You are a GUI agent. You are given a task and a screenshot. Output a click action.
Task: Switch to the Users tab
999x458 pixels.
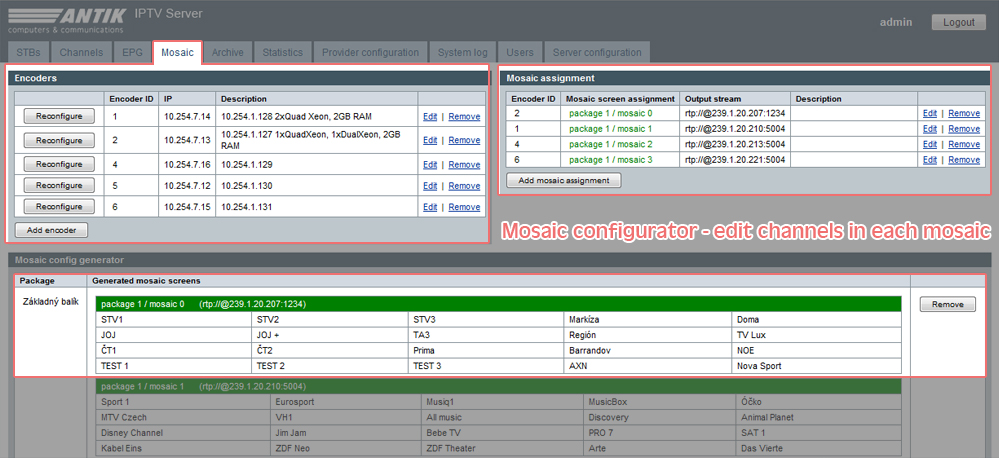520,52
